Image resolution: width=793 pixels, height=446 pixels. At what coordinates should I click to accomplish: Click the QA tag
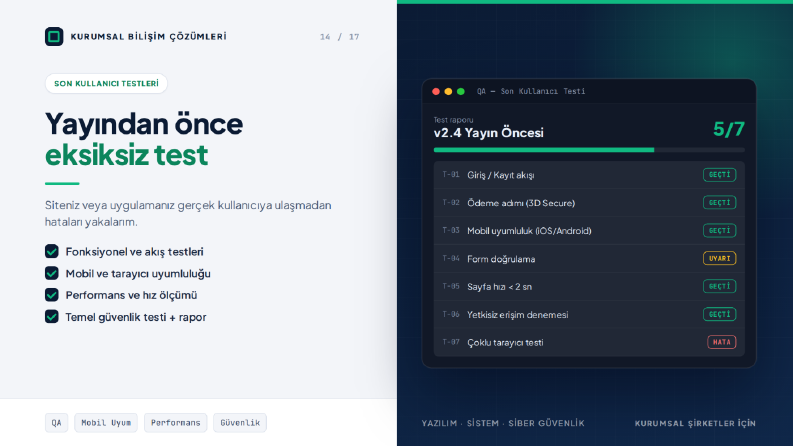click(56, 423)
